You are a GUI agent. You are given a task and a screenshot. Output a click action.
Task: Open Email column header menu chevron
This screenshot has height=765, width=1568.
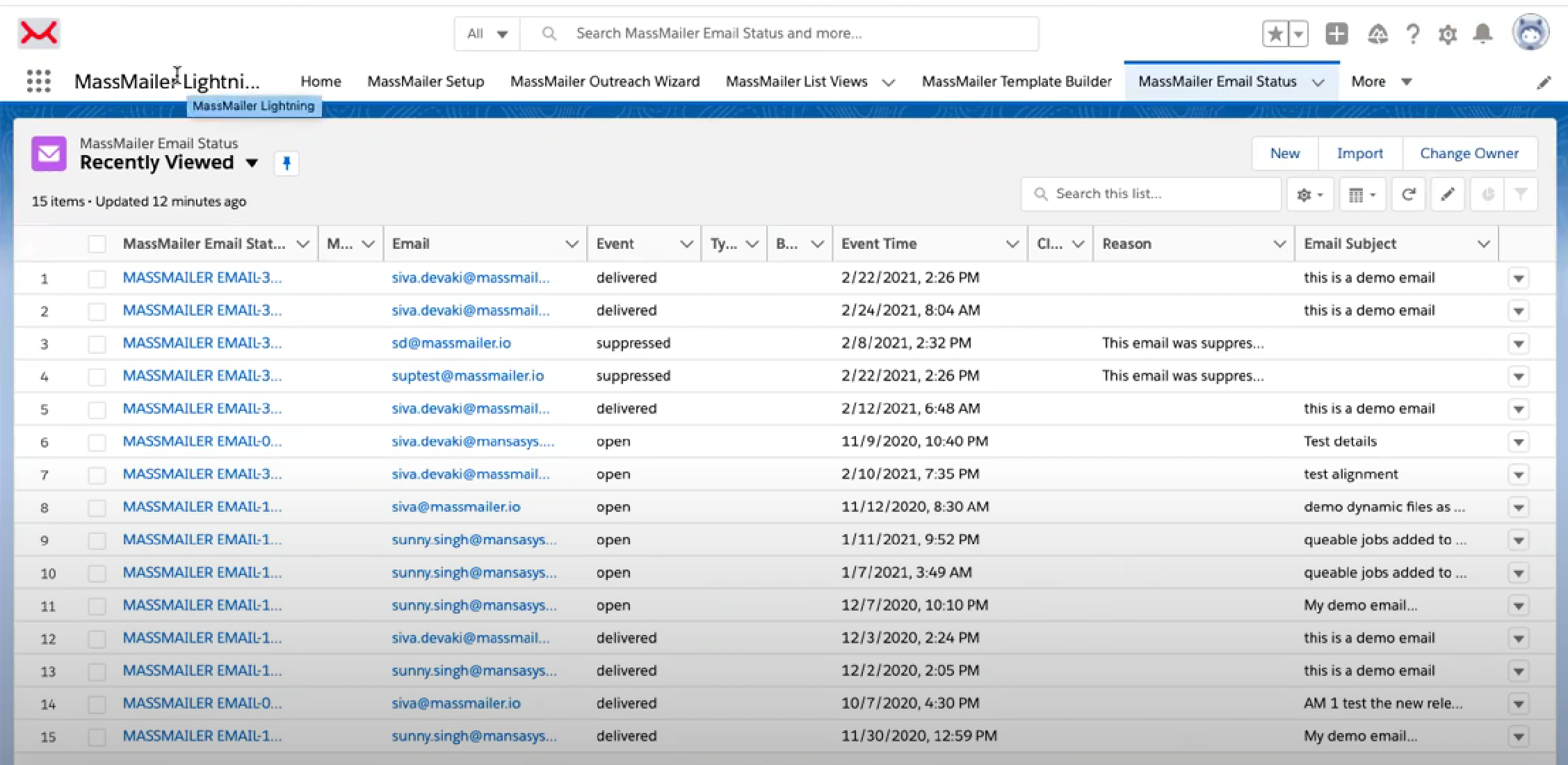572,244
